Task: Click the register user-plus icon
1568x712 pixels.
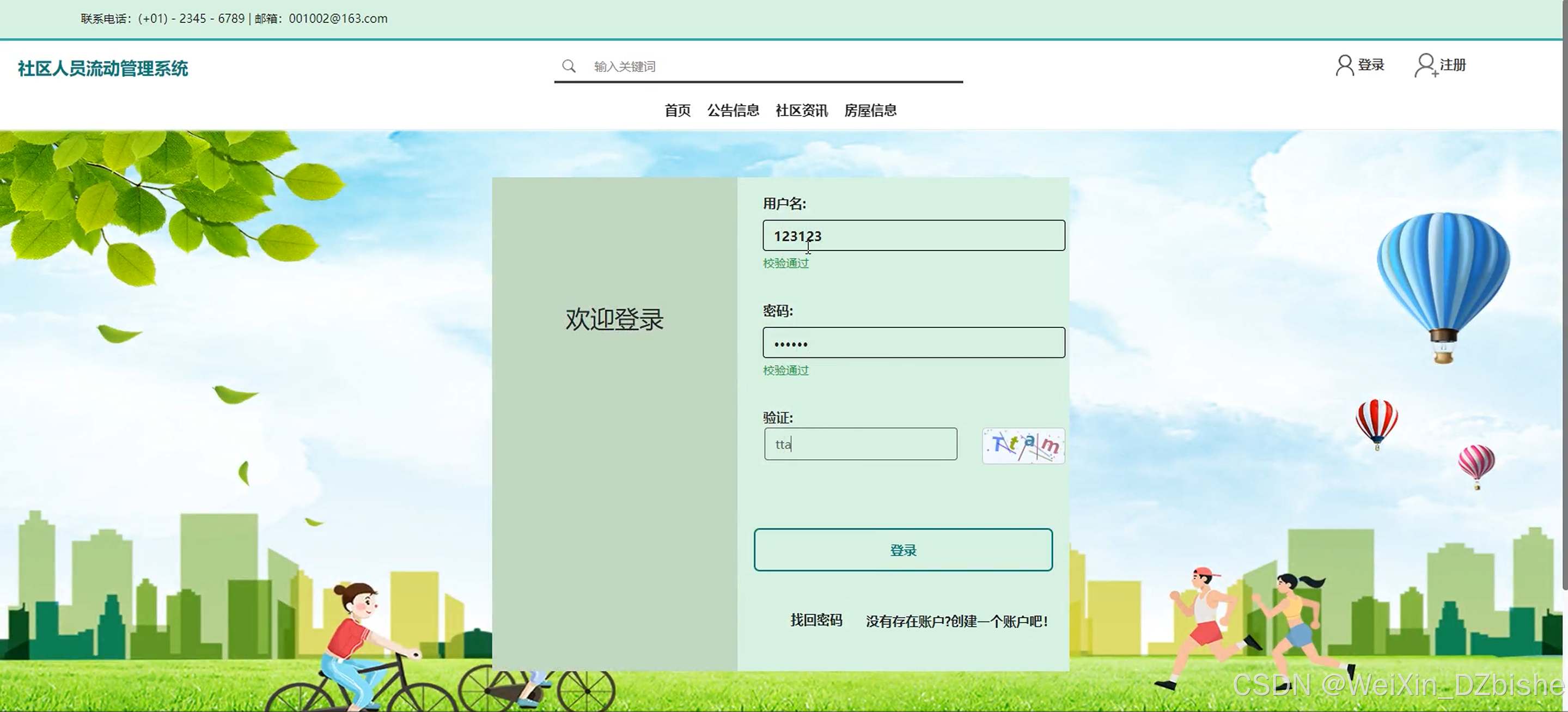Action: [1425, 65]
